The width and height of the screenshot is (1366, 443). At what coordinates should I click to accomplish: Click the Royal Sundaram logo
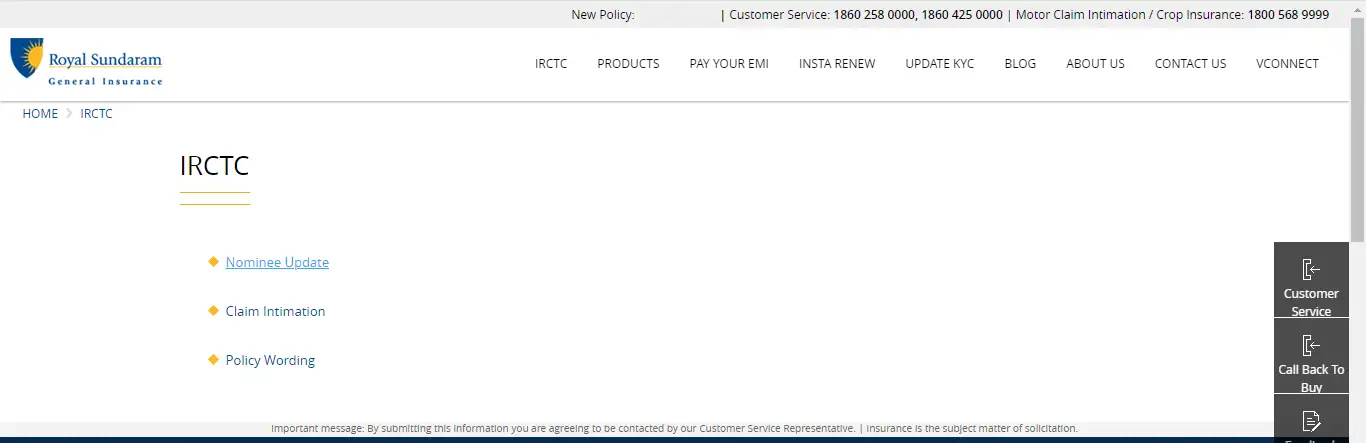86,62
